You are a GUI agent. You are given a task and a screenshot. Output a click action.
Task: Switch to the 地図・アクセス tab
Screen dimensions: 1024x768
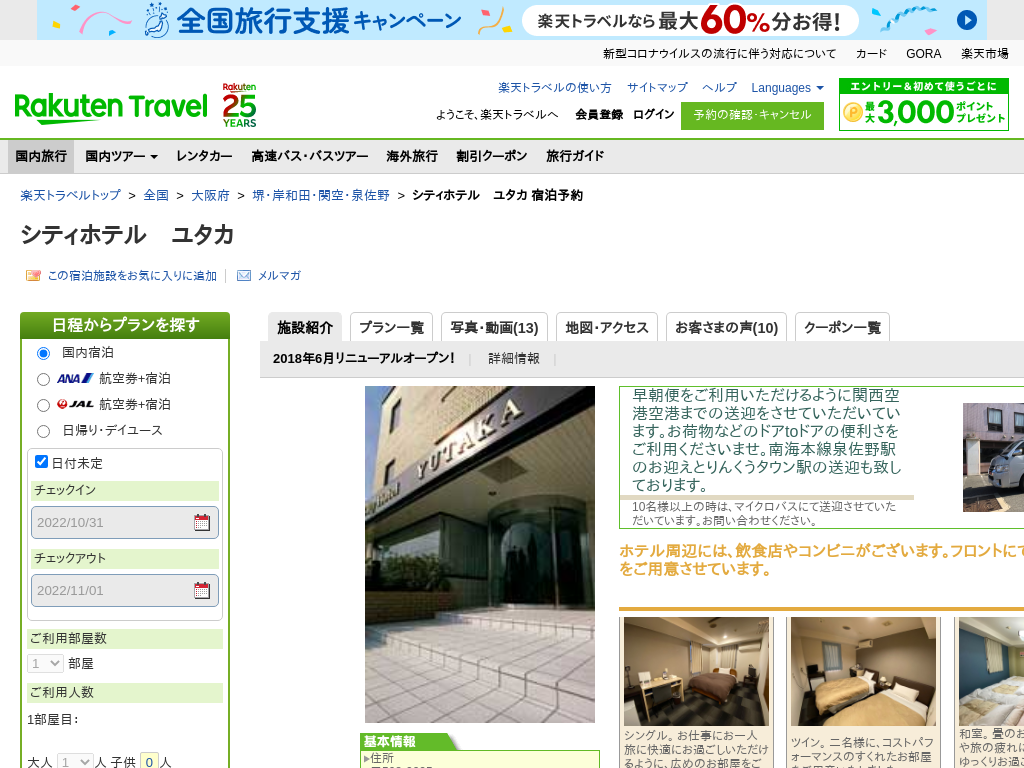(x=607, y=327)
